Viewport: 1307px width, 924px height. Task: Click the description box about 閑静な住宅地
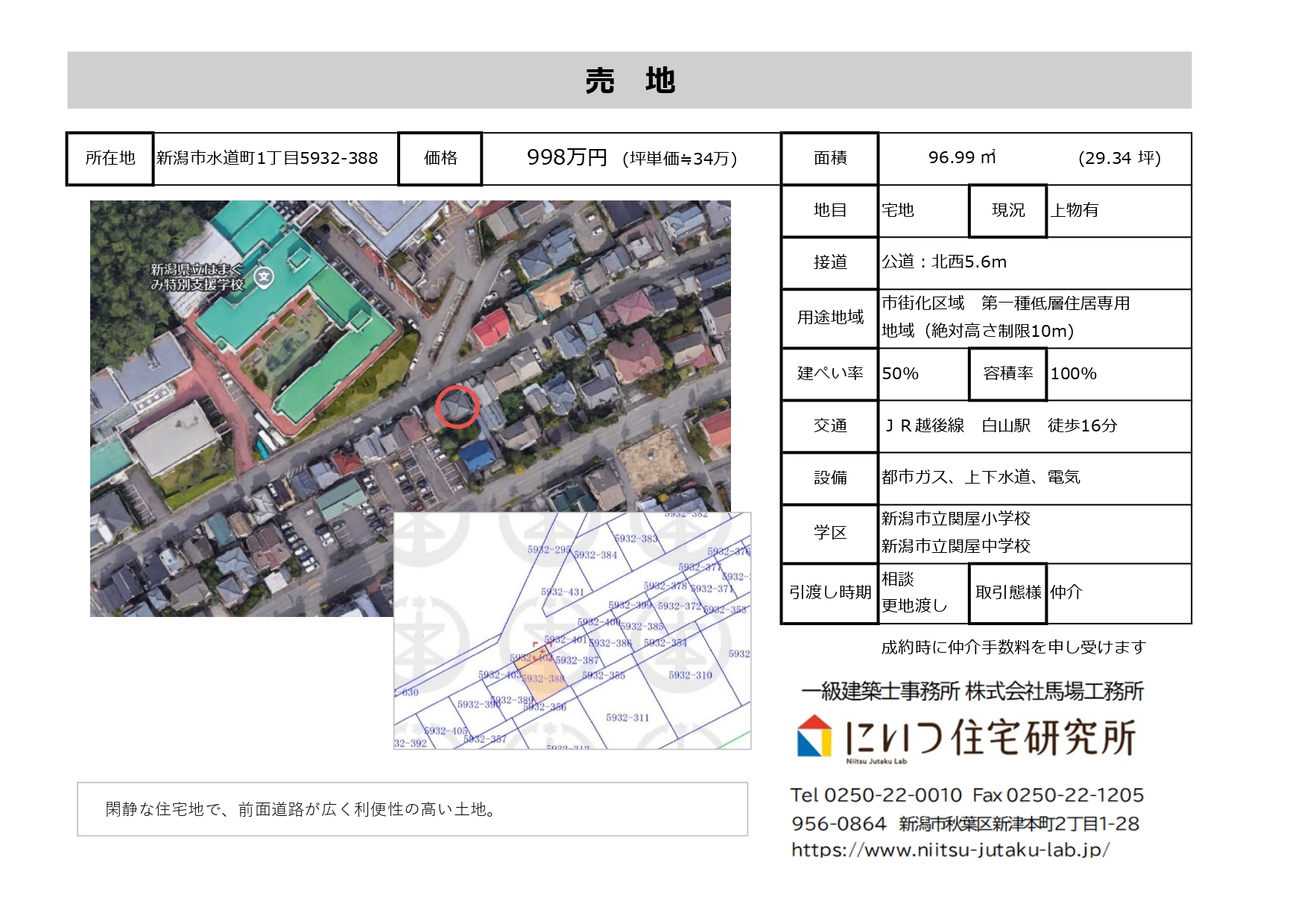[412, 809]
